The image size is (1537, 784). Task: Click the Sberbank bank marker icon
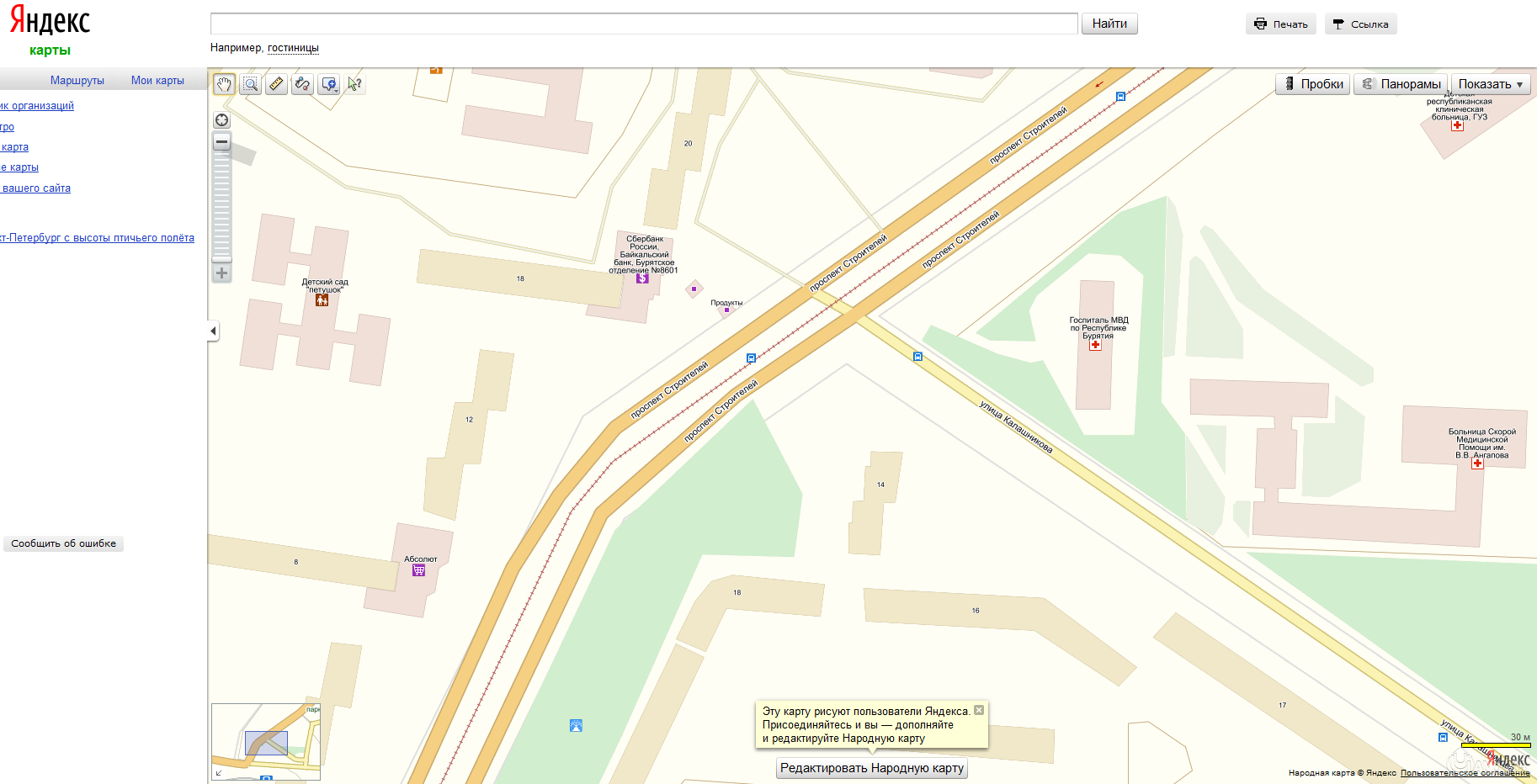tap(642, 278)
